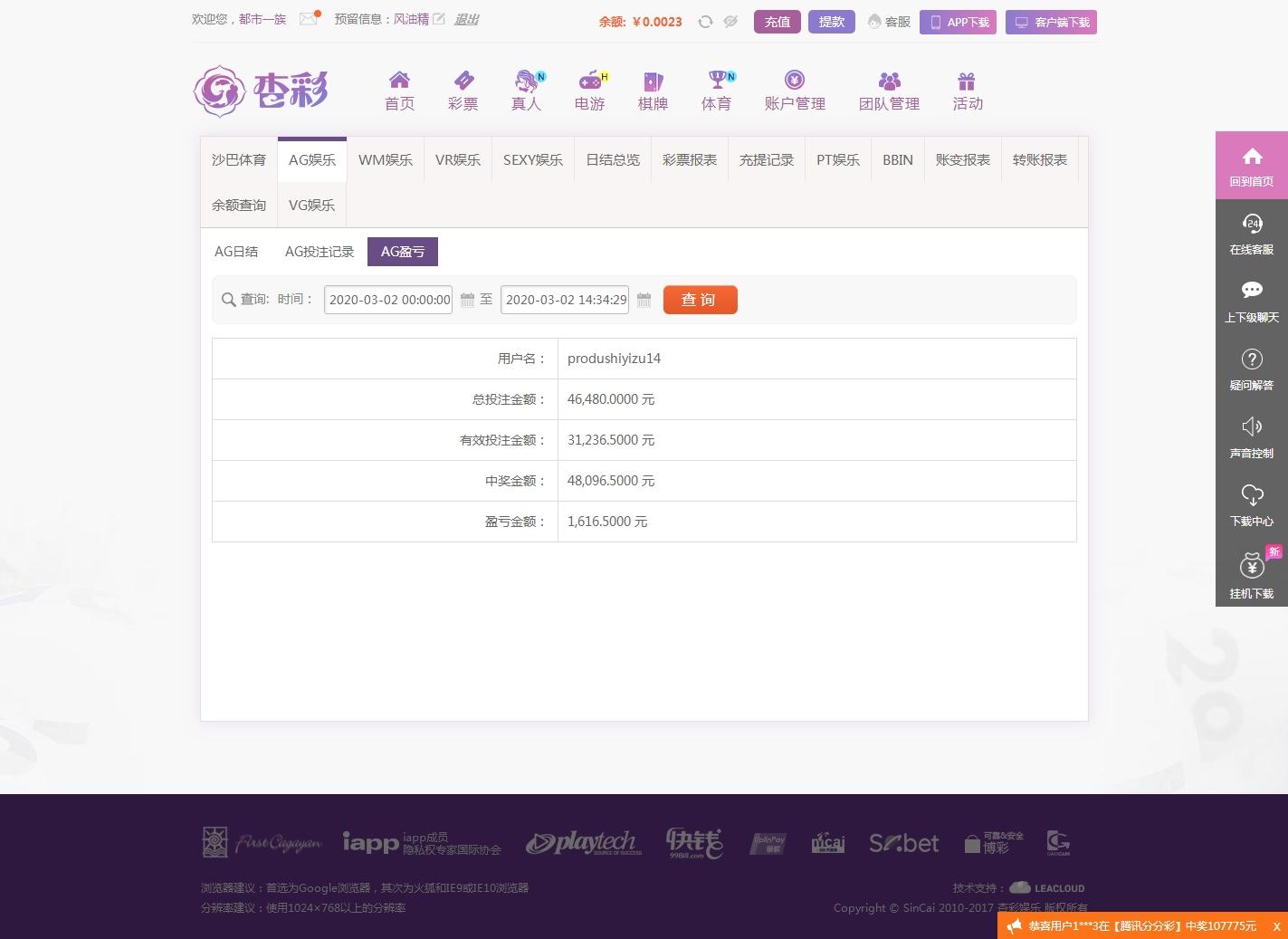Click 声音控制 sound control sidebar icon
This screenshot has width=1288, height=939.
1252,437
